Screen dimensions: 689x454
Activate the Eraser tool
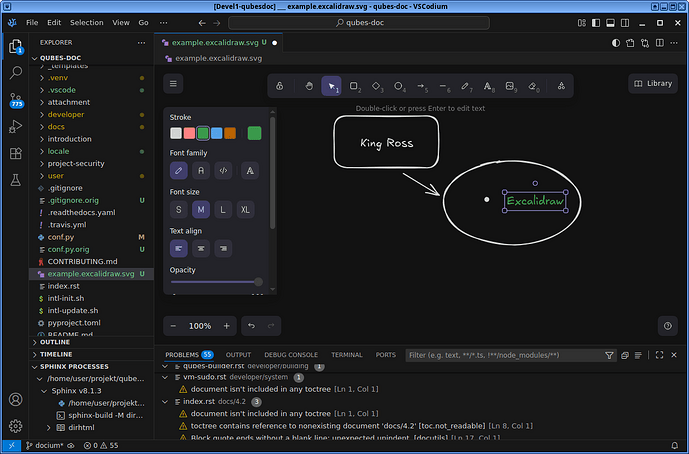click(x=533, y=86)
